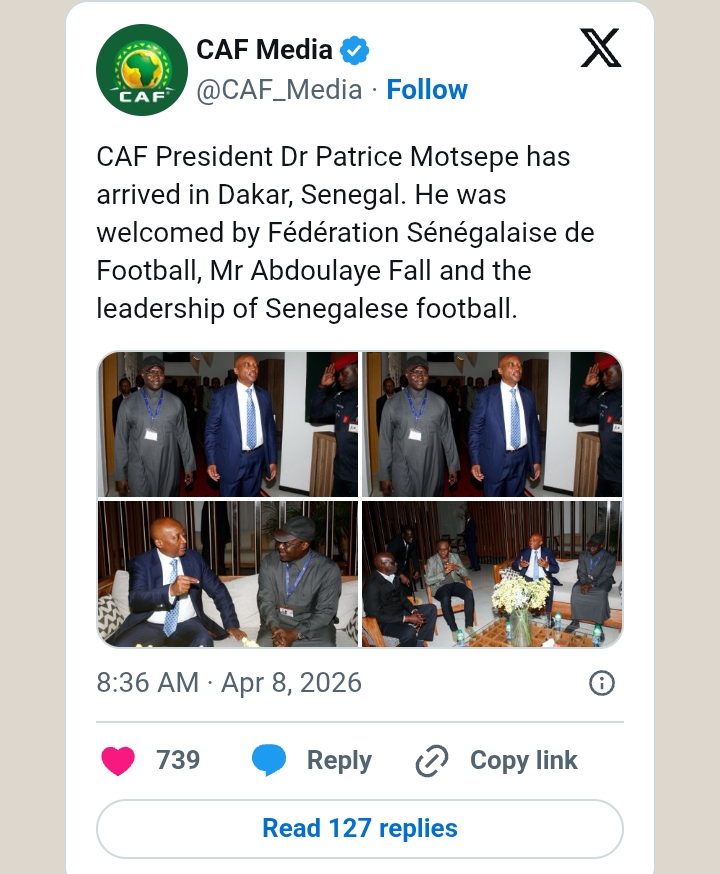This screenshot has width=720, height=874.
Task: Click the 739 likes count
Action: pos(178,761)
